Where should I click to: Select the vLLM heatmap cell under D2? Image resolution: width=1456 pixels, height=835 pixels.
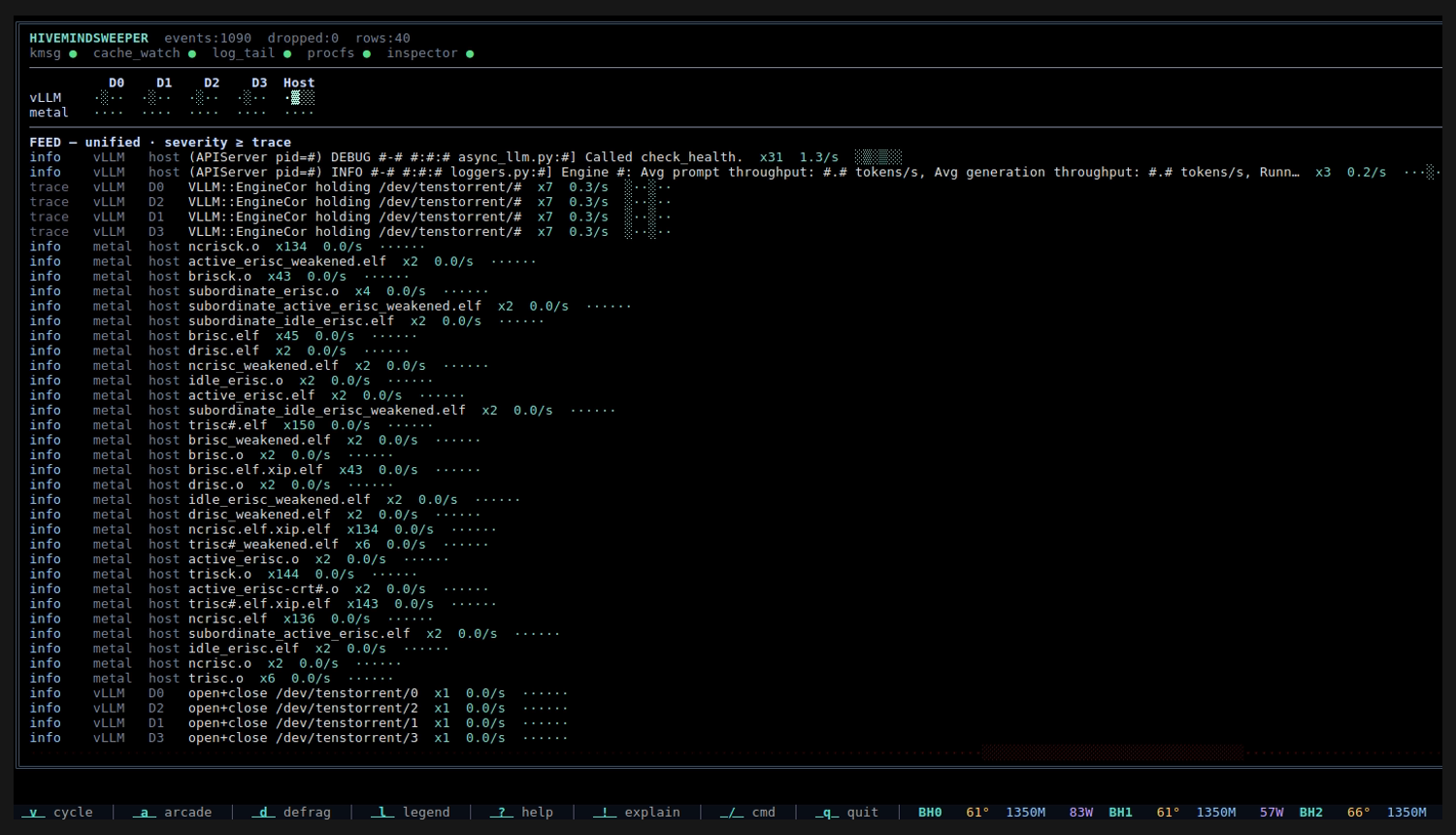click(x=204, y=98)
